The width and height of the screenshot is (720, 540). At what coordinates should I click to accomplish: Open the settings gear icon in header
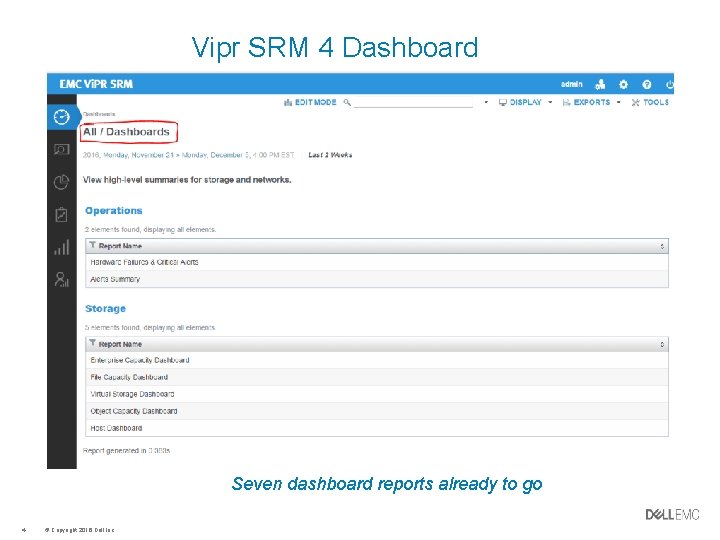click(623, 84)
